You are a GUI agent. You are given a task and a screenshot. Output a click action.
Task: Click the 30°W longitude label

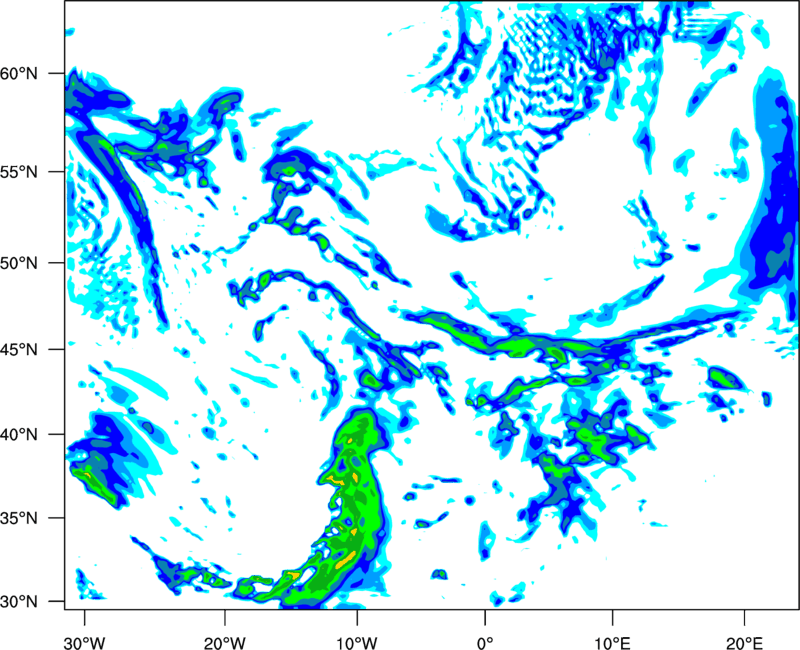[x=85, y=643]
